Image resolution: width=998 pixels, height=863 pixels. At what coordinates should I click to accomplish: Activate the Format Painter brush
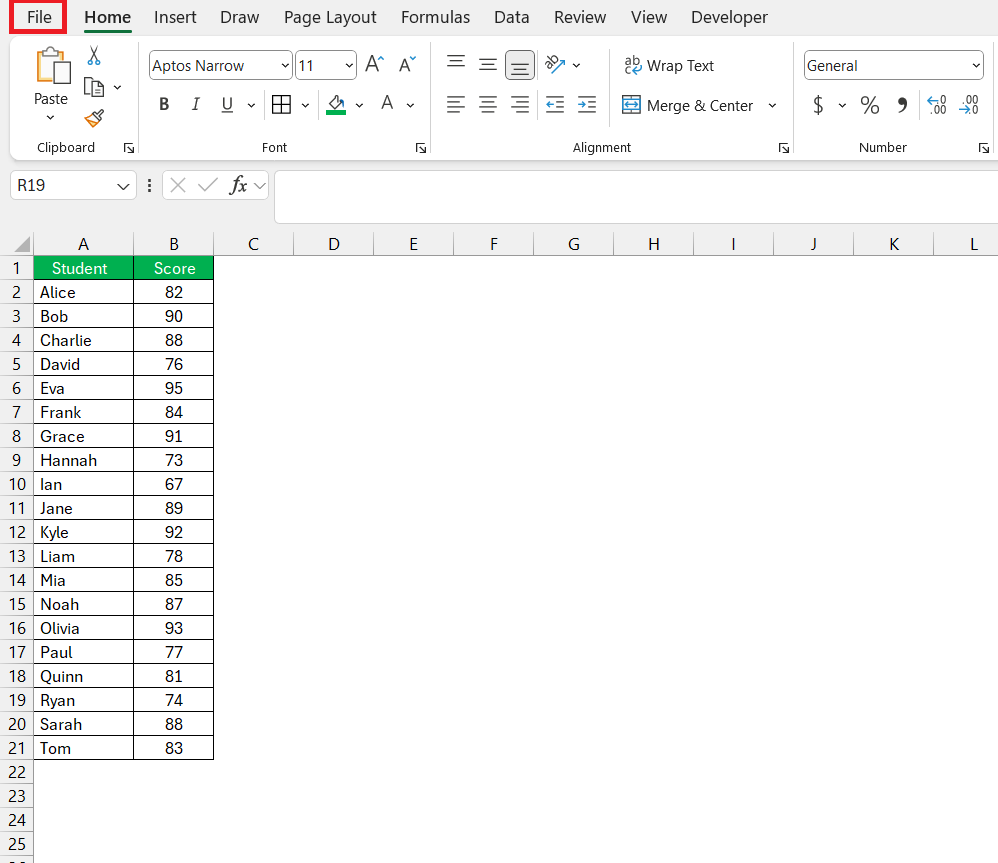[94, 118]
